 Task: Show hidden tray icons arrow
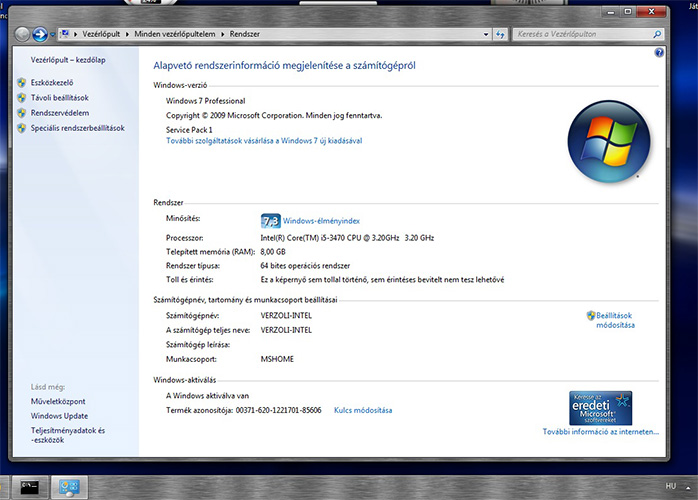coord(689,487)
